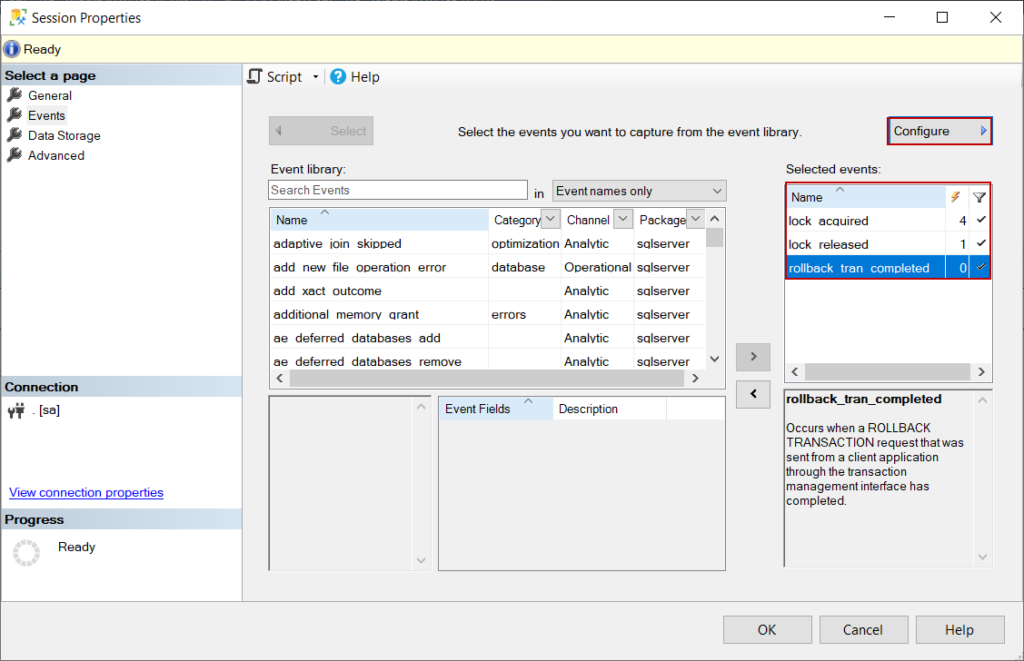Image resolution: width=1024 pixels, height=661 pixels.
Task: Open the Category column filter dropdown
Action: [x=549, y=219]
